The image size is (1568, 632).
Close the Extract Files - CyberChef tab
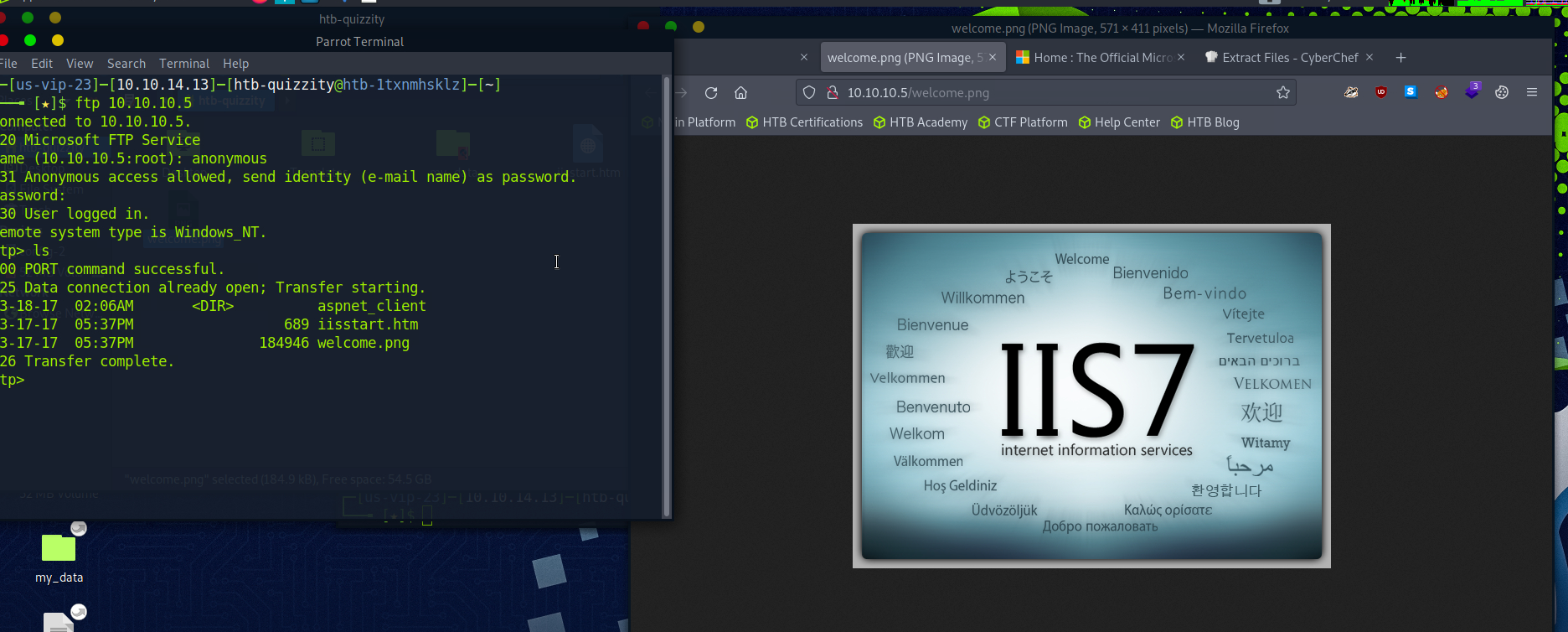click(x=1369, y=57)
